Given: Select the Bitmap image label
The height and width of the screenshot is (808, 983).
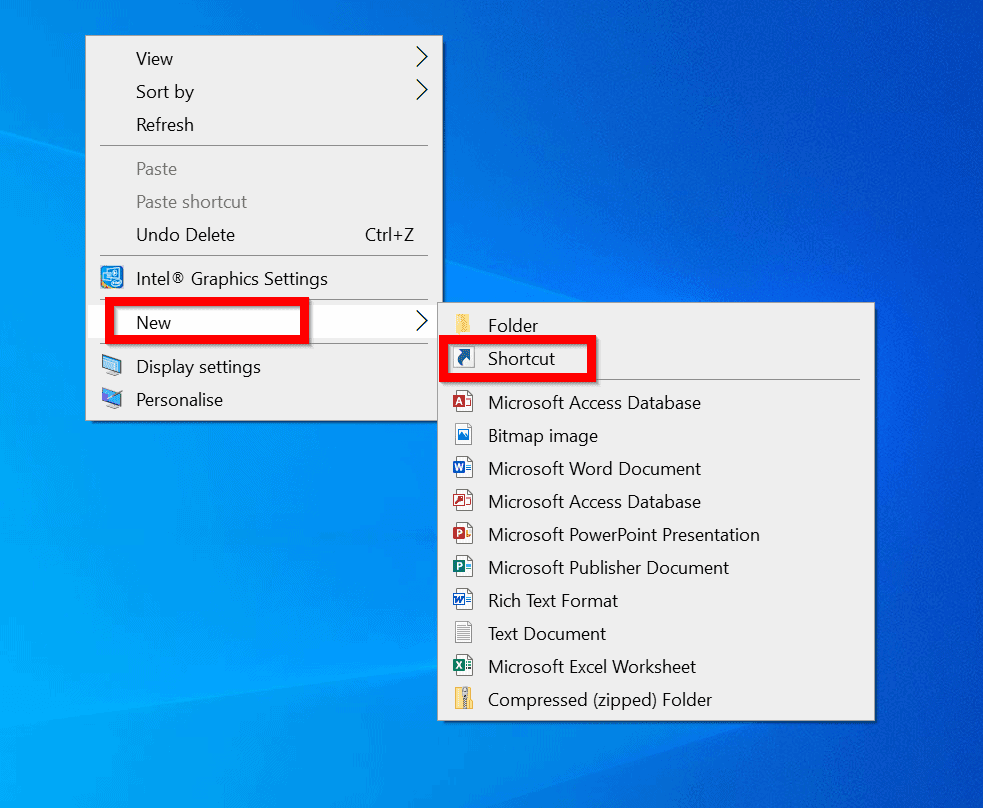Looking at the screenshot, I should click(543, 436).
